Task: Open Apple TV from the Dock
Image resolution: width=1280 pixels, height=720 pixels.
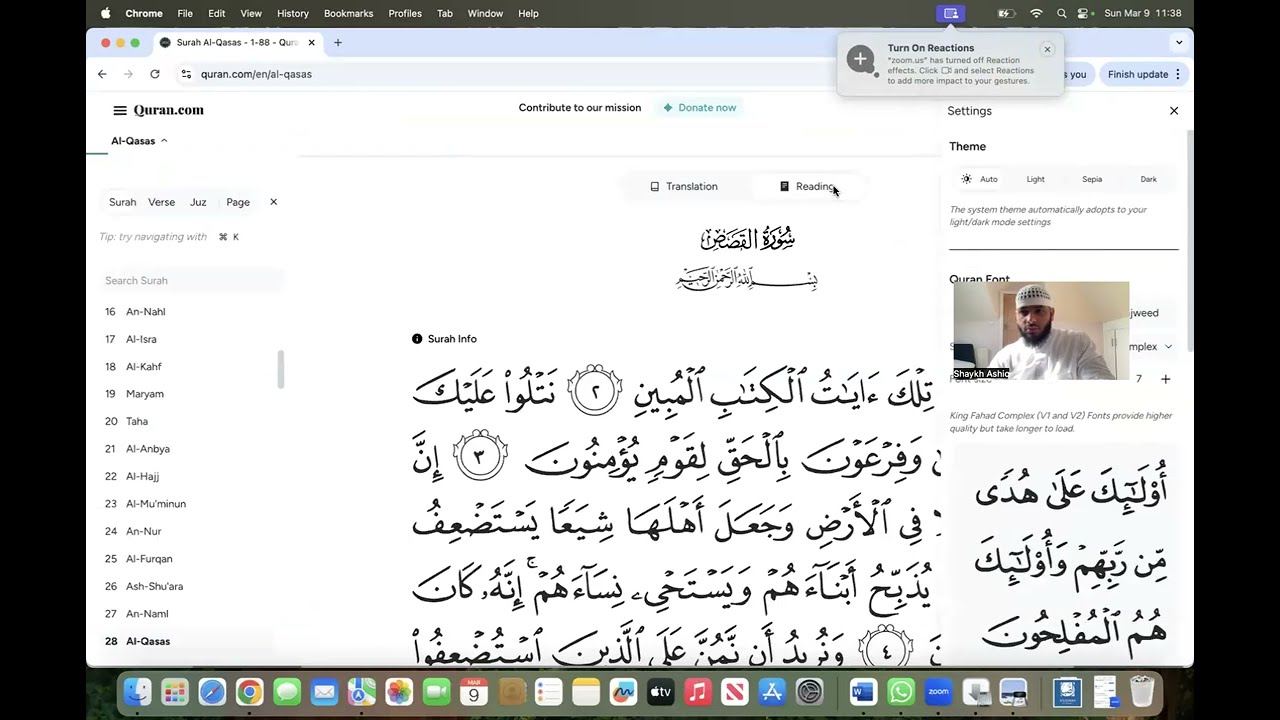Action: [x=661, y=692]
